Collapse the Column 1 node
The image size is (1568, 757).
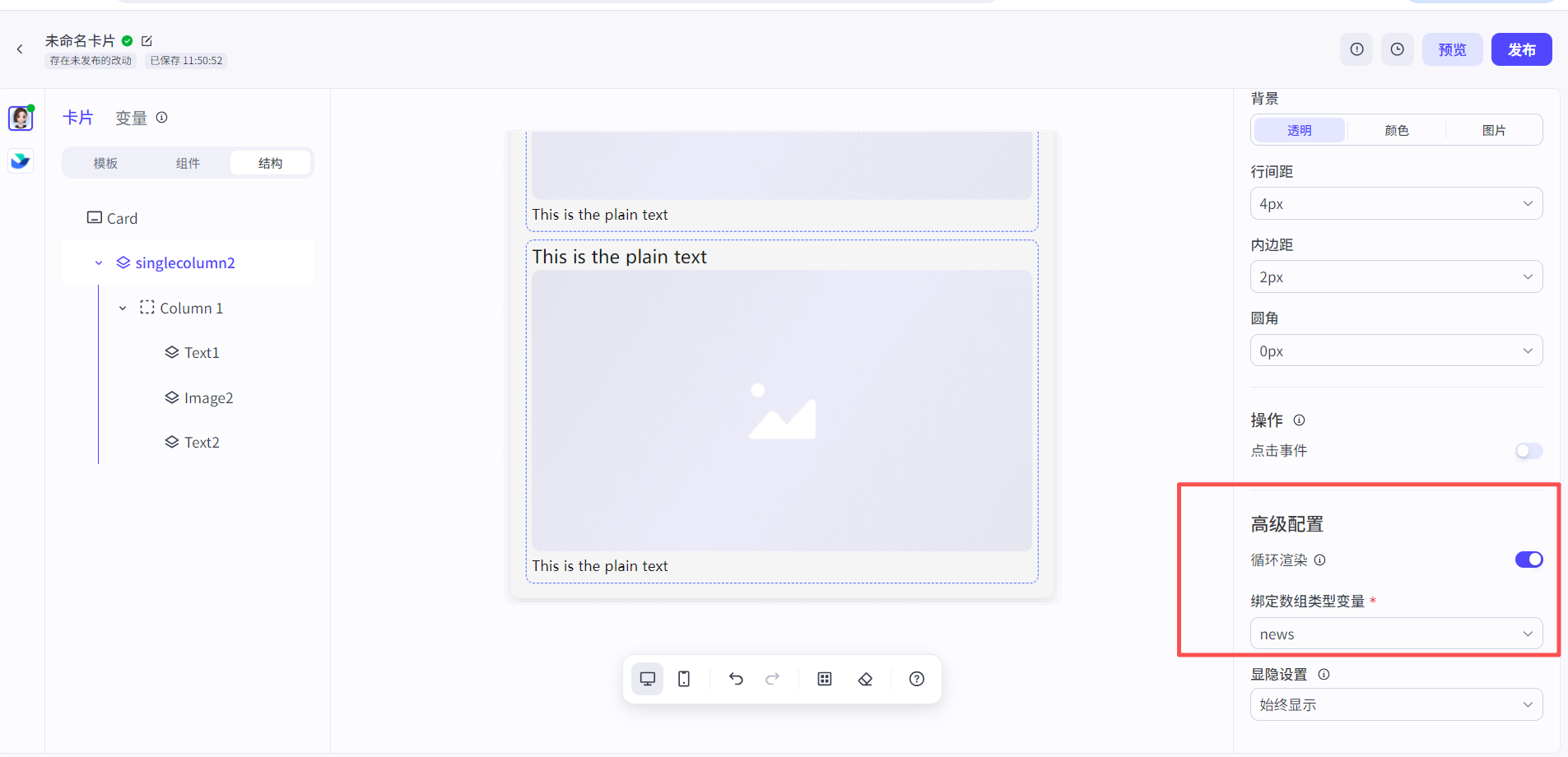[123, 309]
